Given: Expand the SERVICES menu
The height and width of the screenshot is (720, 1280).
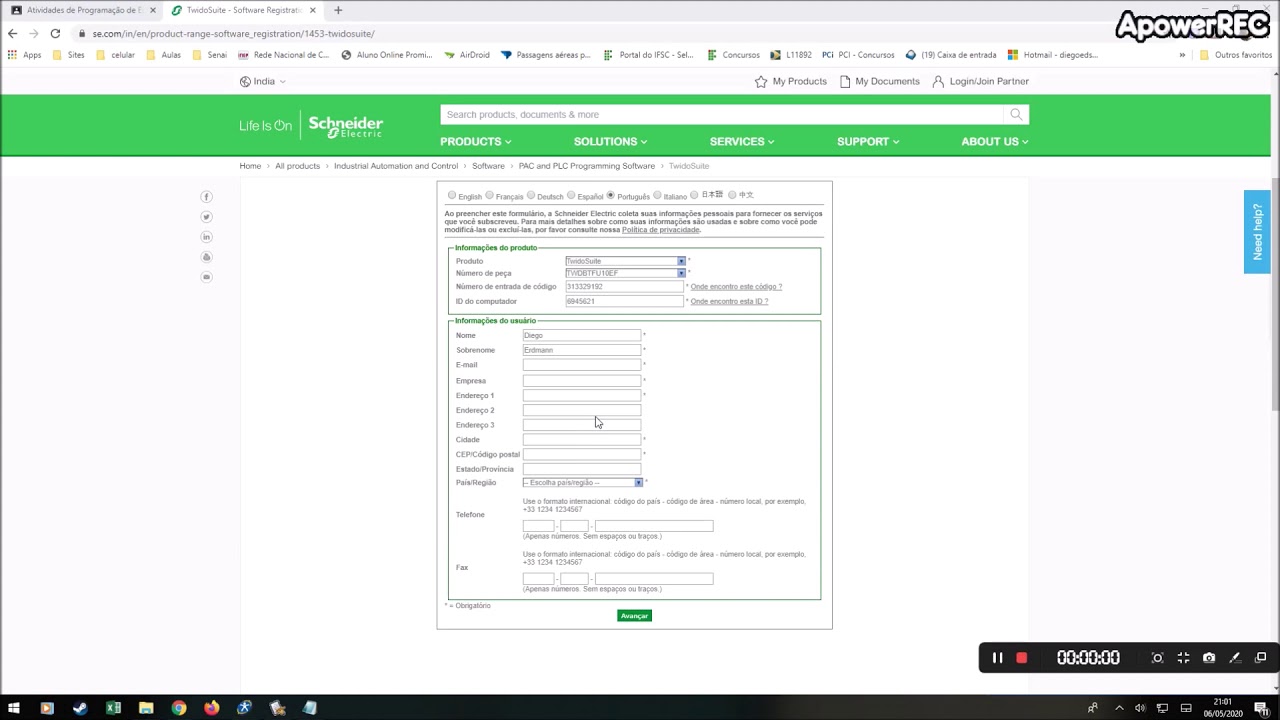Looking at the screenshot, I should click(742, 142).
